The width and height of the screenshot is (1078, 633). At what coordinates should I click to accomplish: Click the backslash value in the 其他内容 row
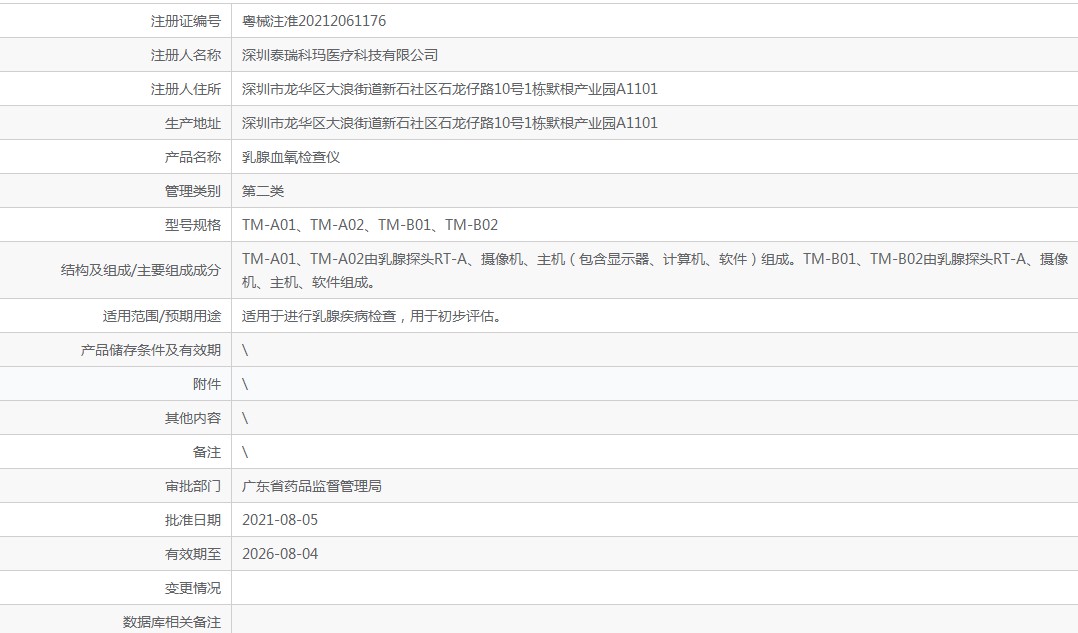tap(245, 418)
